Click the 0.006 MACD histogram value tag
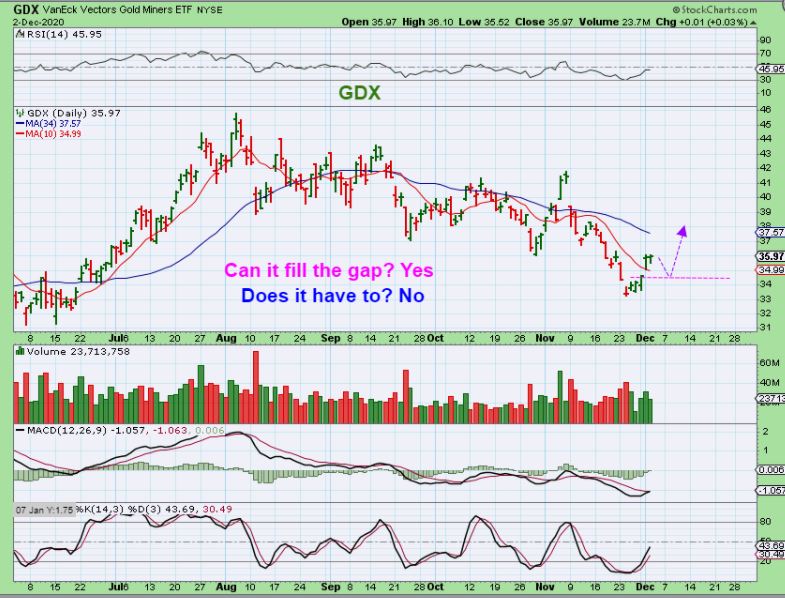Image resolution: width=785 pixels, height=598 pixels. tap(771, 470)
